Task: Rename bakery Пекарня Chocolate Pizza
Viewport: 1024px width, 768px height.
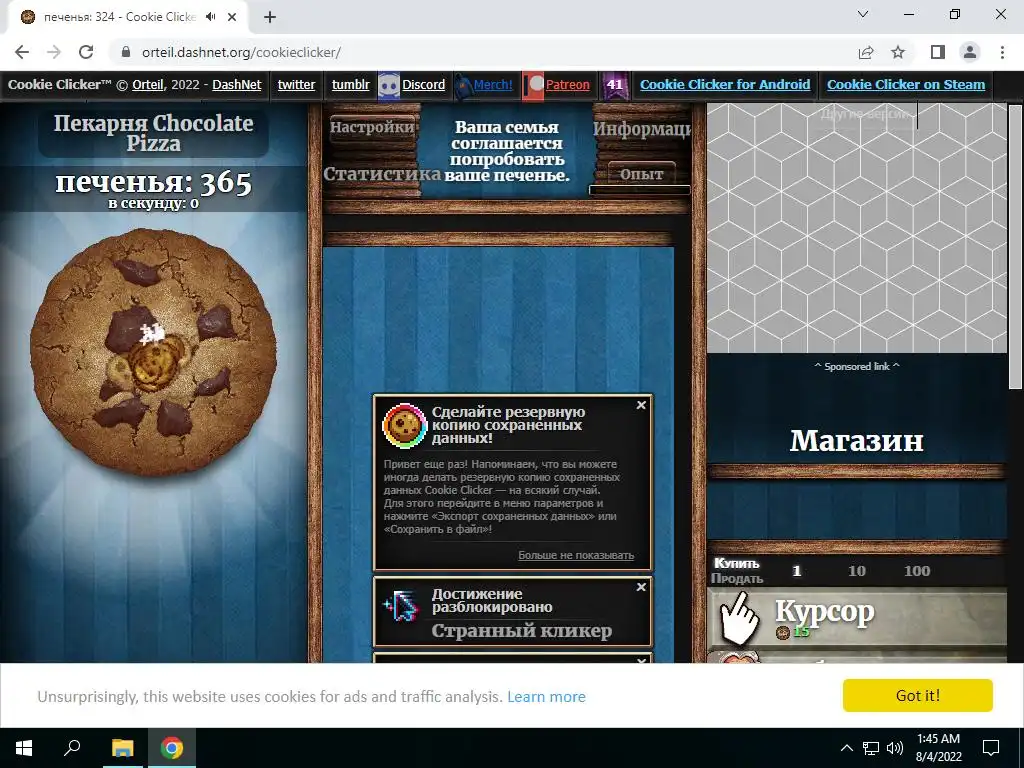Action: pos(153,133)
